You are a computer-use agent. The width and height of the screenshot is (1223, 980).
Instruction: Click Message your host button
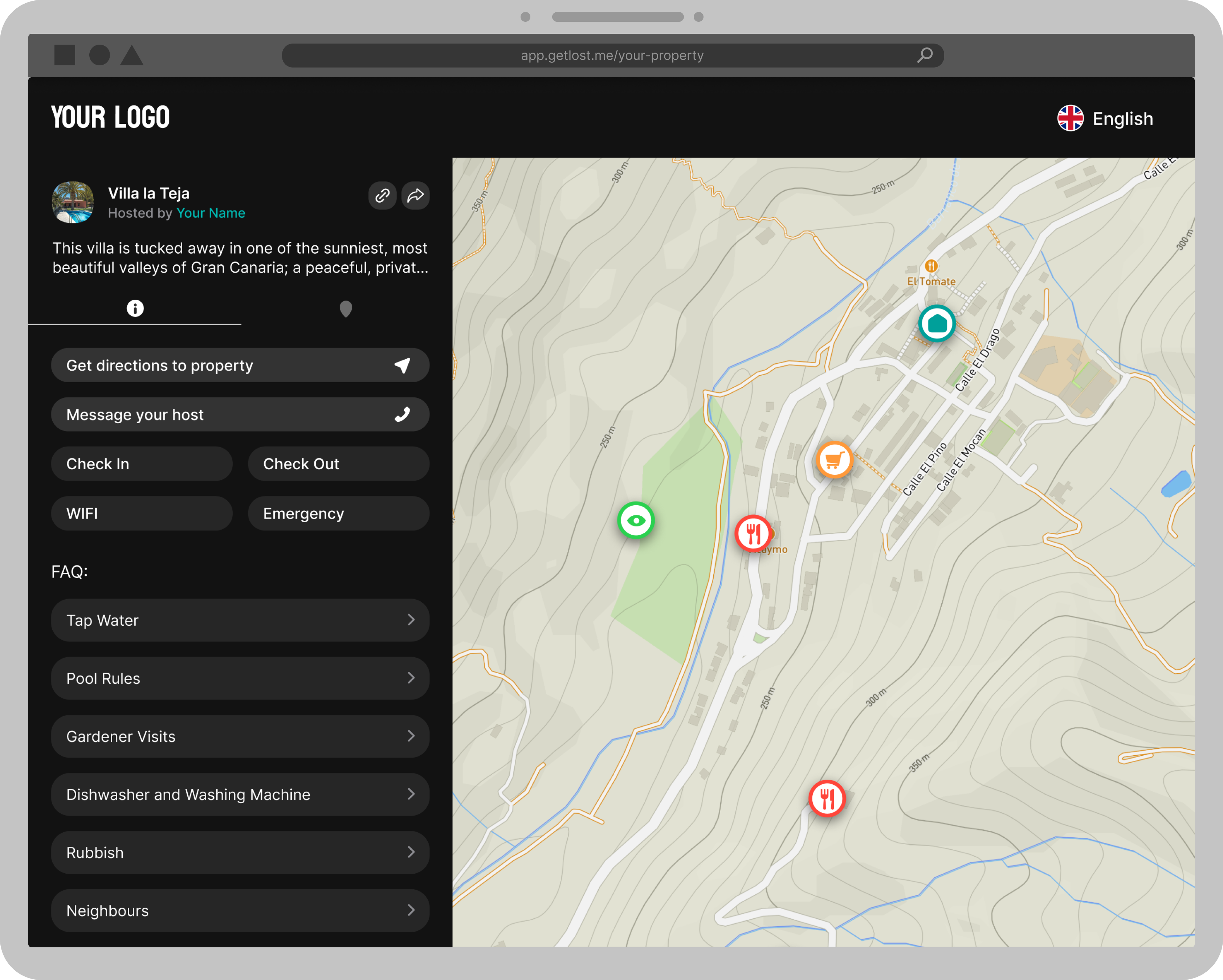[240, 415]
